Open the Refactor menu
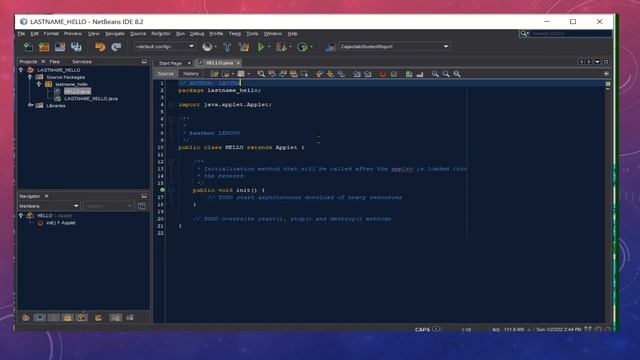 tap(161, 33)
